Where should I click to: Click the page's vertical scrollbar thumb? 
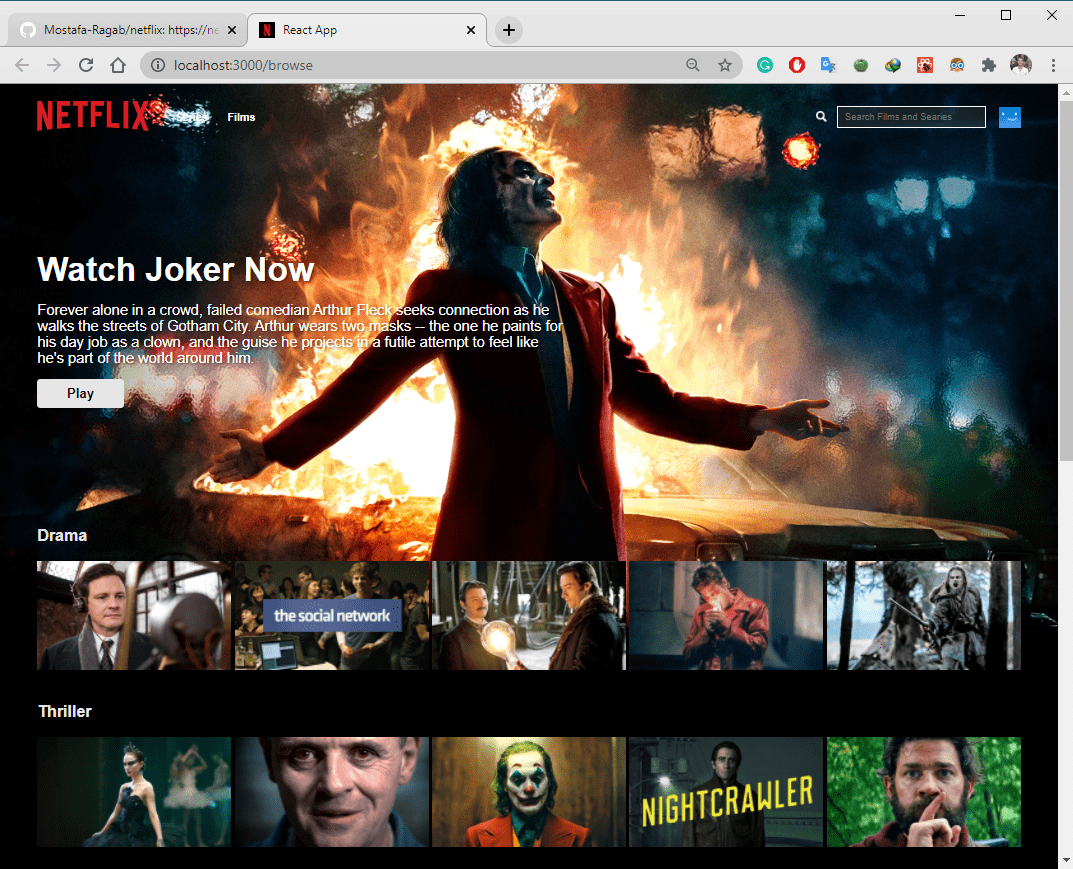[1066, 281]
